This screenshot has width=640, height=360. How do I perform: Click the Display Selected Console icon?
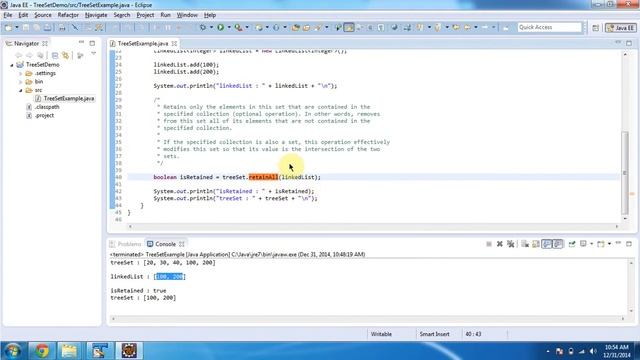pos(583,244)
